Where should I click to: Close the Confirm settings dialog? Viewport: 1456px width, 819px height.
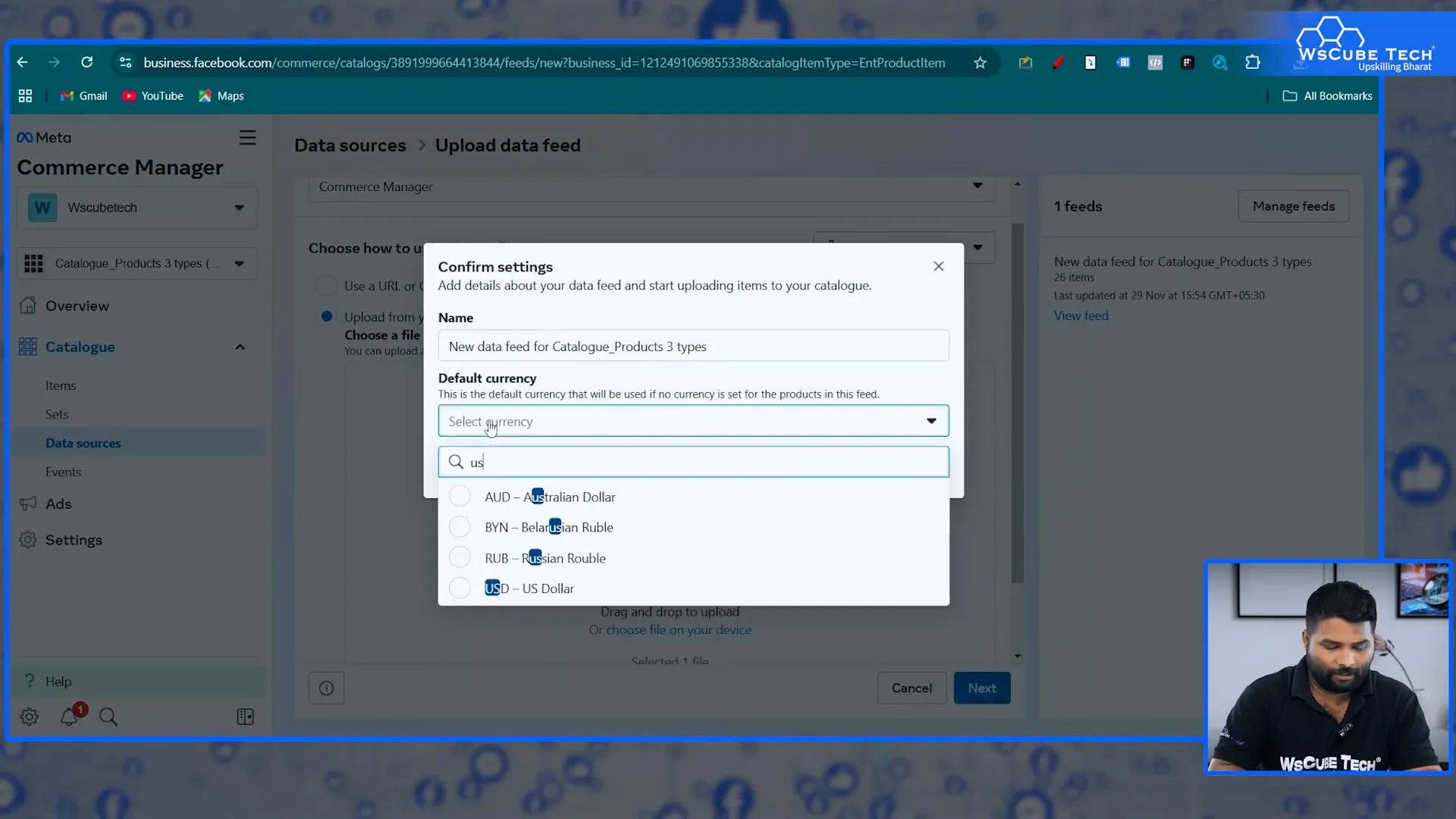point(939,266)
